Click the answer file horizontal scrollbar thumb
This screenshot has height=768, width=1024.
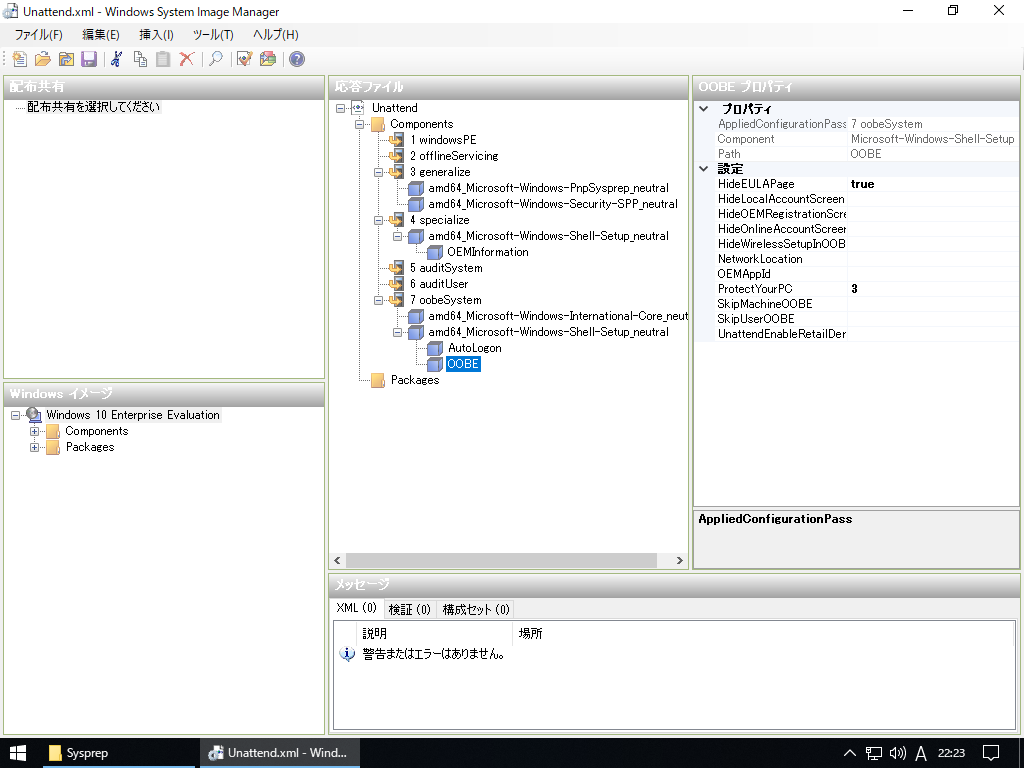[501, 560]
